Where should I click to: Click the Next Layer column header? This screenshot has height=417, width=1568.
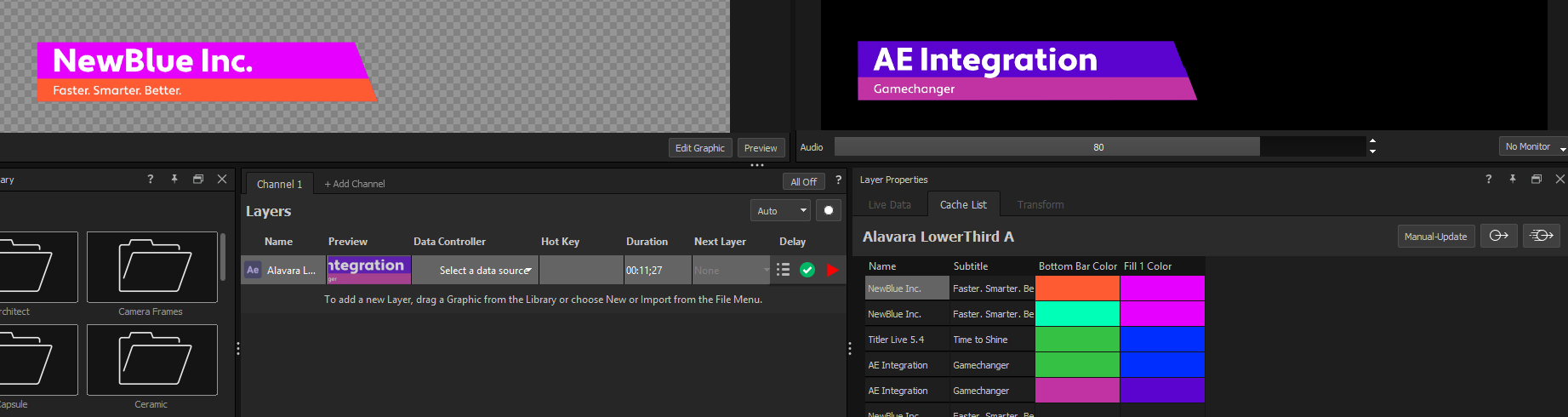pos(720,241)
